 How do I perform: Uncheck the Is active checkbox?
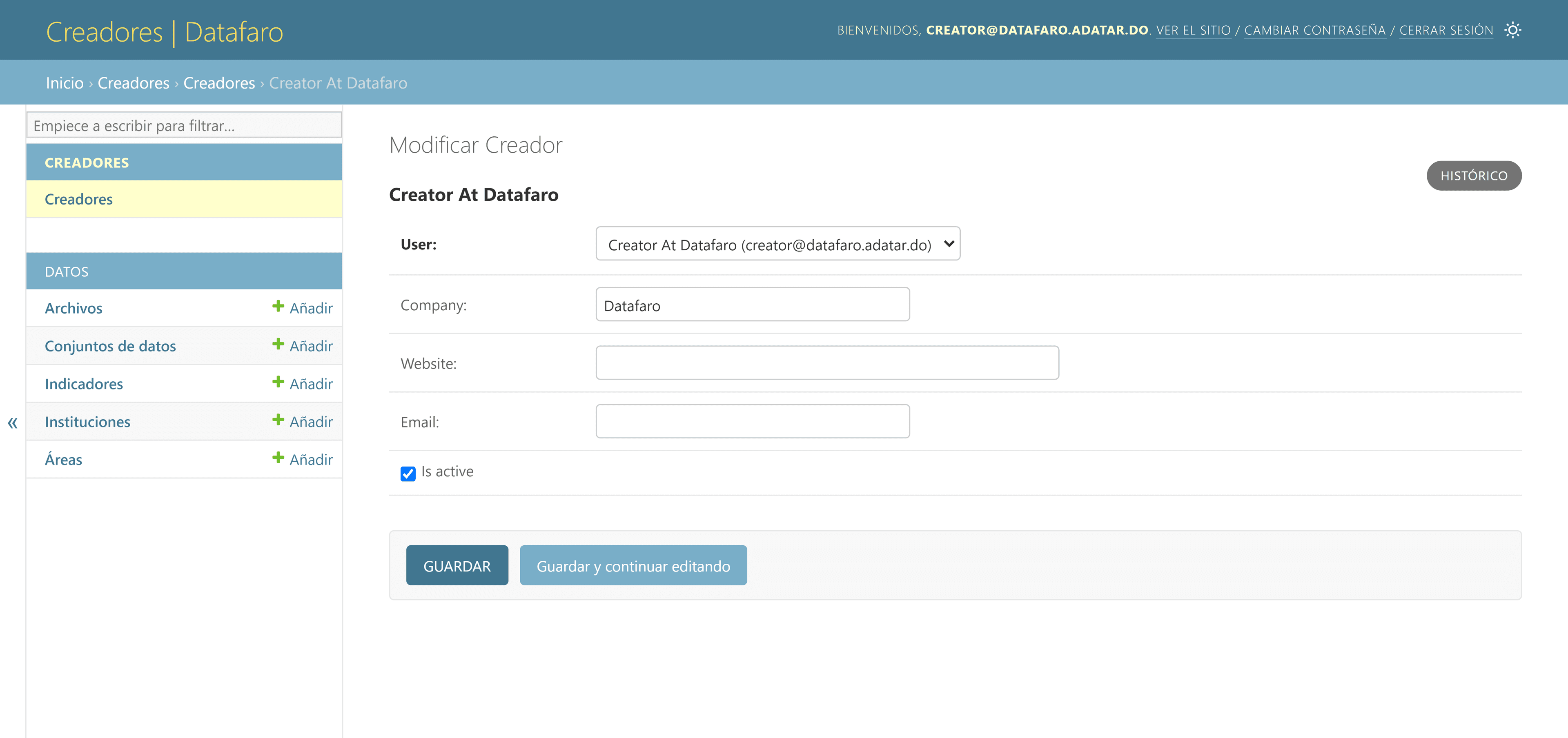point(408,473)
